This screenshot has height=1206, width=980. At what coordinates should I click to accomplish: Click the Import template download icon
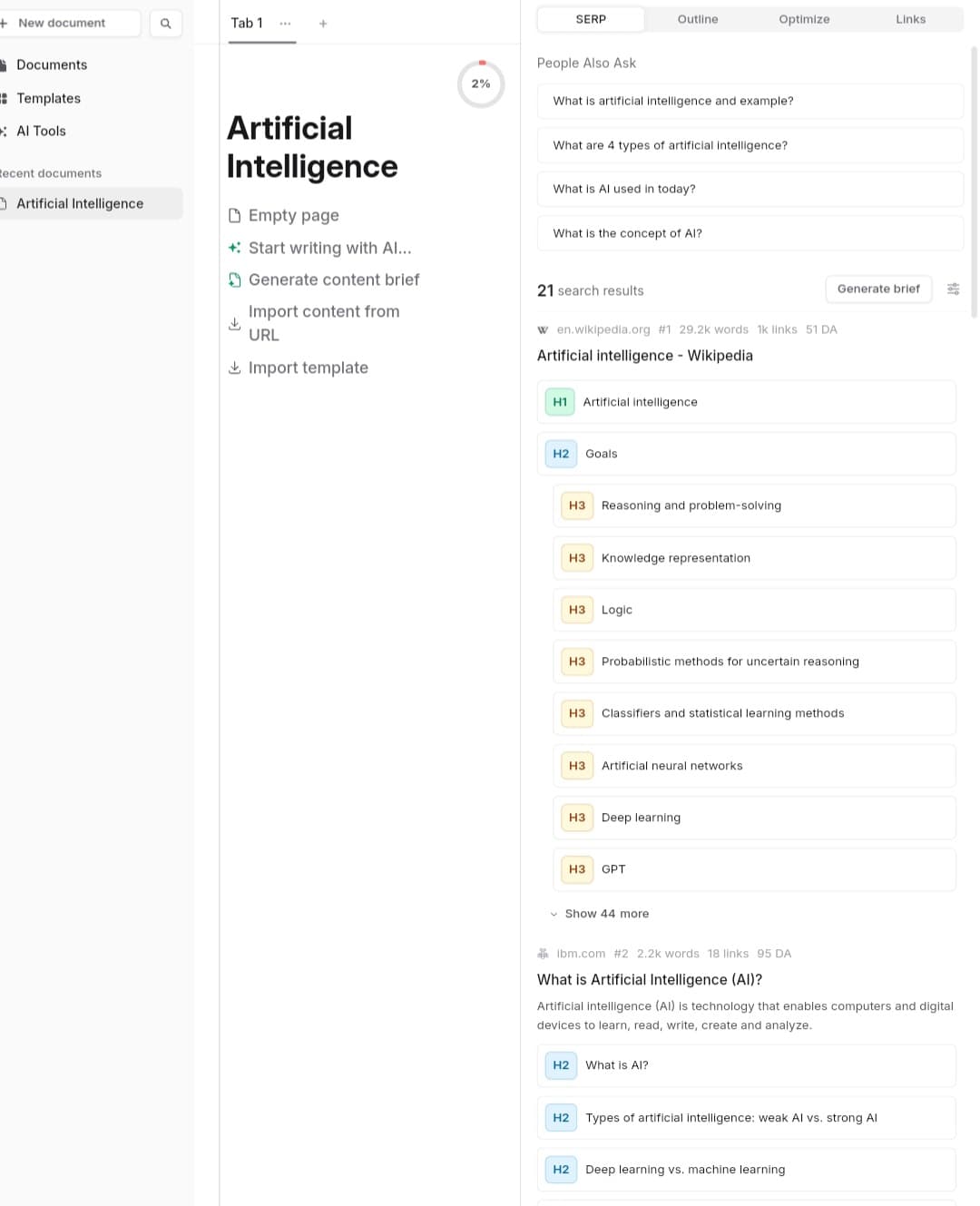click(x=234, y=368)
